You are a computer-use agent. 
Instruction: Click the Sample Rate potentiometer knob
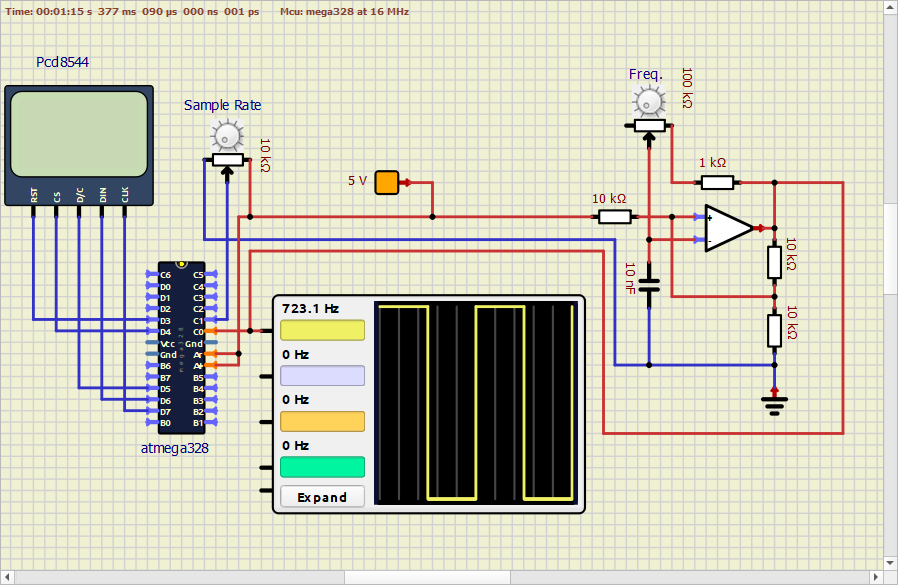[x=227, y=136]
